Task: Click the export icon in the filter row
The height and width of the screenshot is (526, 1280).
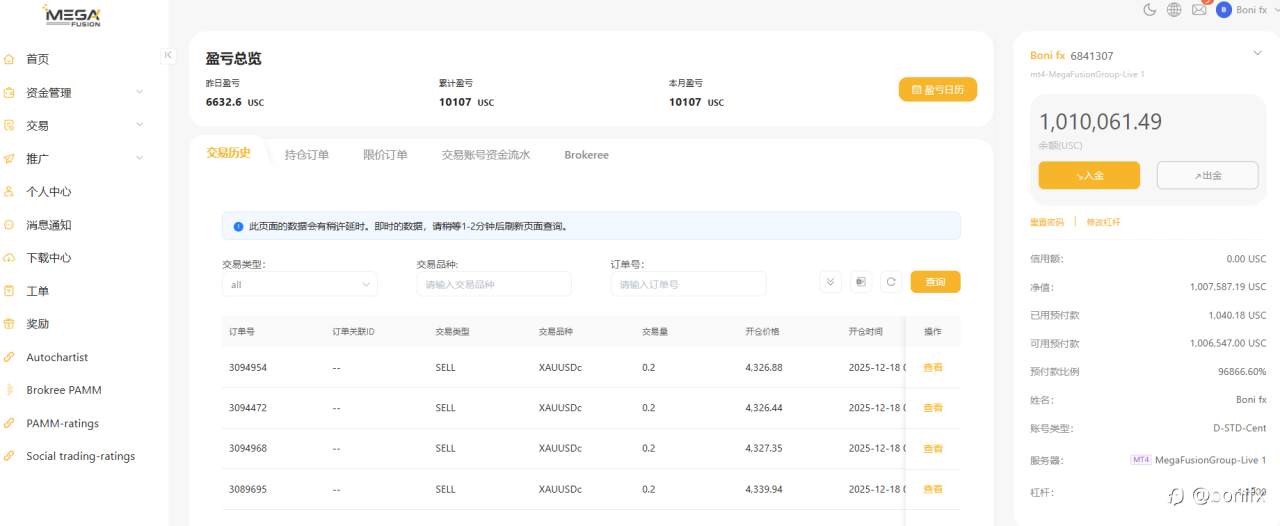Action: click(860, 283)
